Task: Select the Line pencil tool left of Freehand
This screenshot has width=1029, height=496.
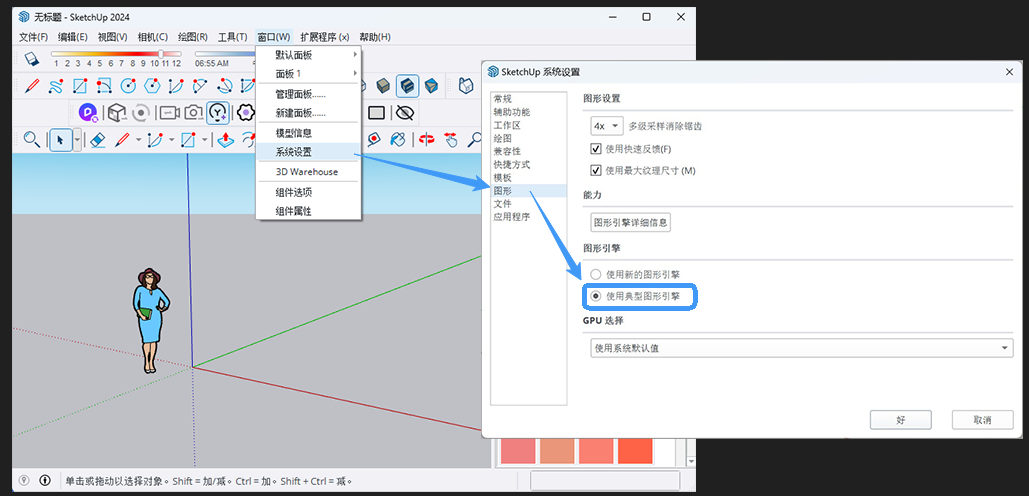Action: pos(32,86)
